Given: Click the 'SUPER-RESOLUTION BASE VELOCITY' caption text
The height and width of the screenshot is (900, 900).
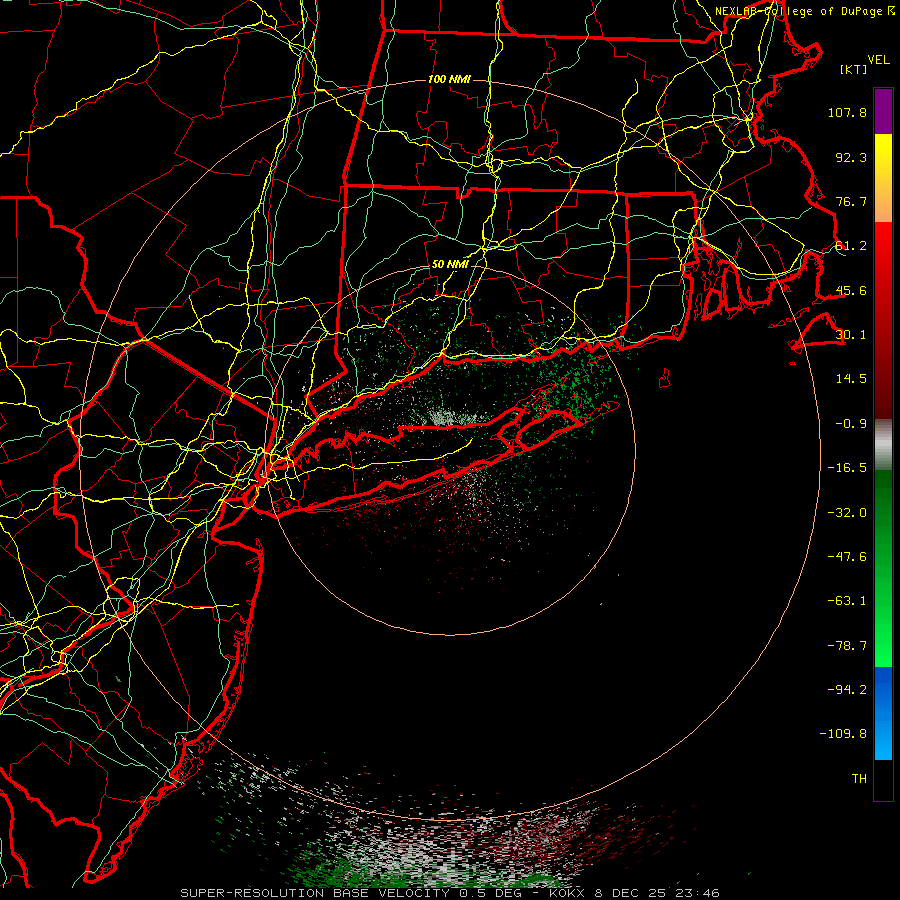Looking at the screenshot, I should coord(315,893).
